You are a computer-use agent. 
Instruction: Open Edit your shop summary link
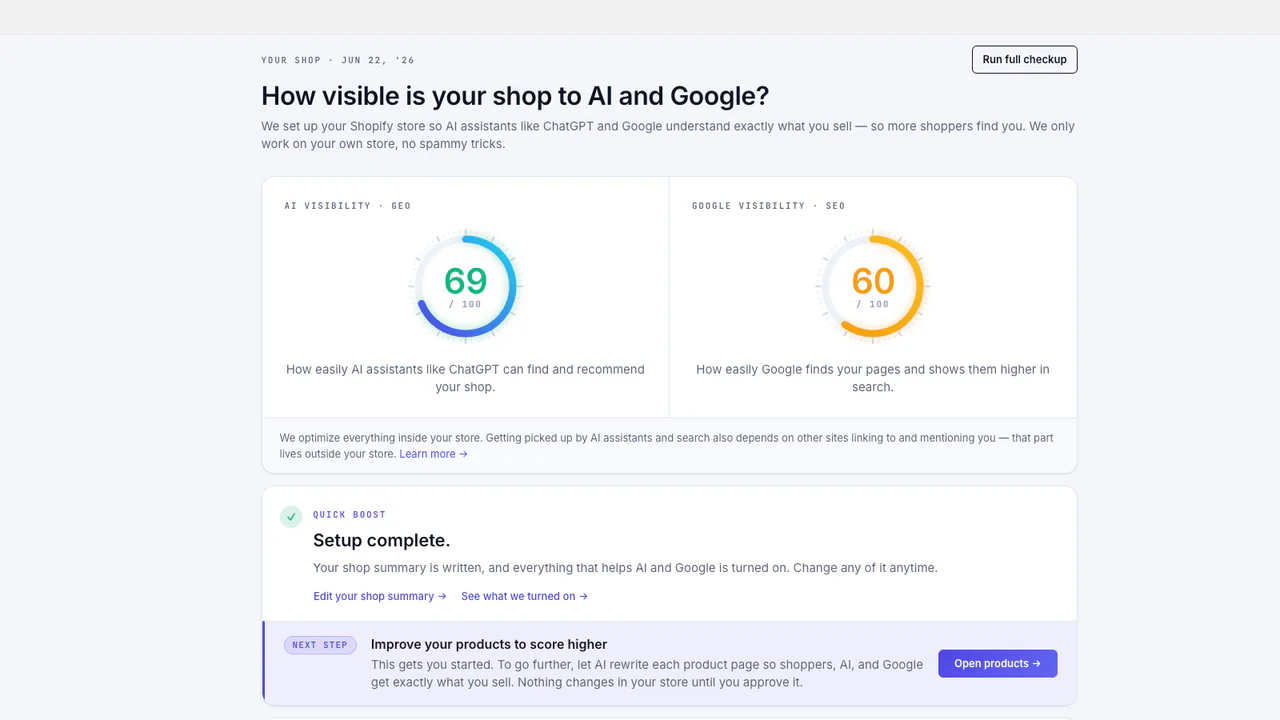click(380, 596)
